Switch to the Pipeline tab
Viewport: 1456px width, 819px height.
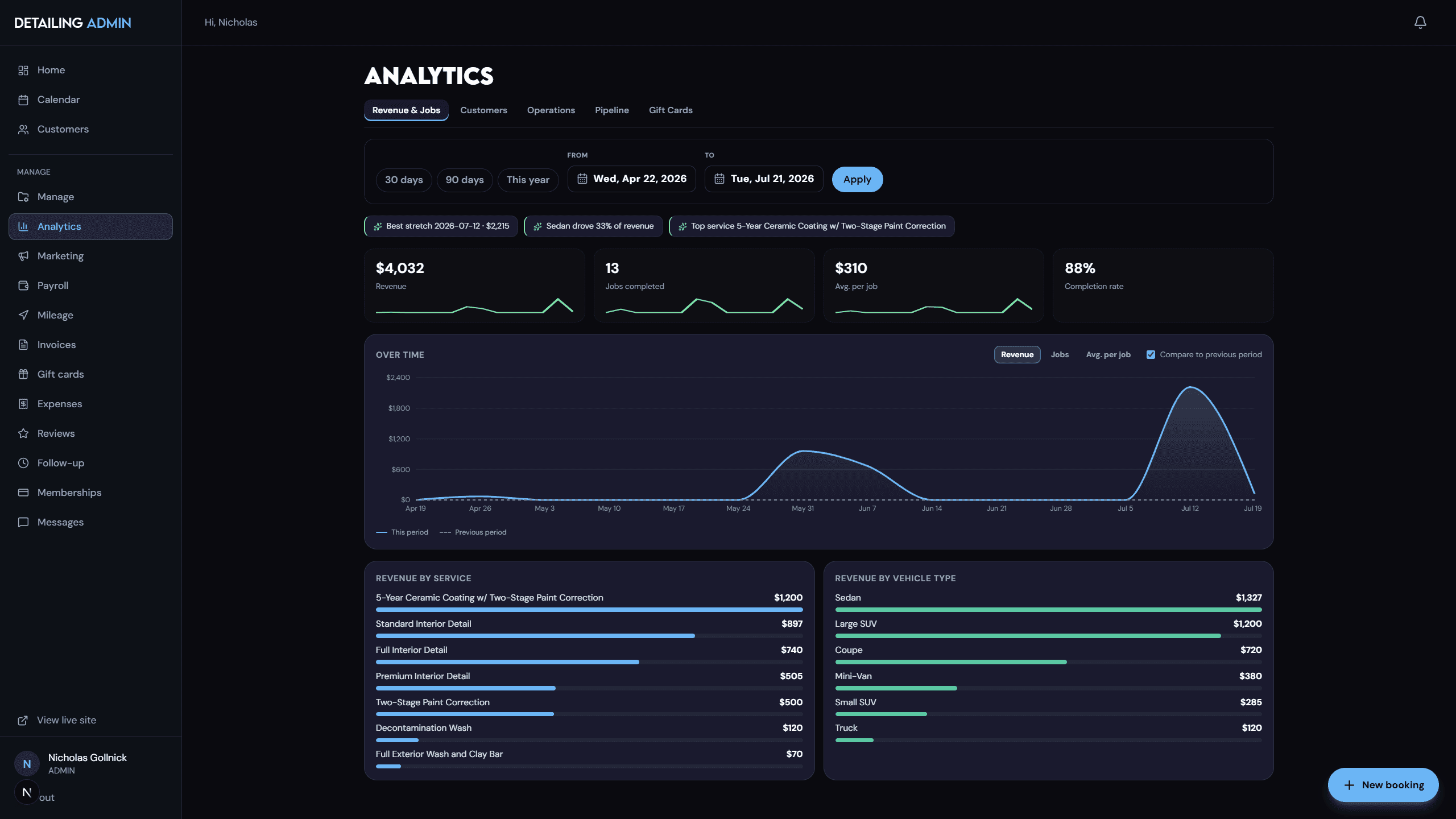[x=612, y=110]
